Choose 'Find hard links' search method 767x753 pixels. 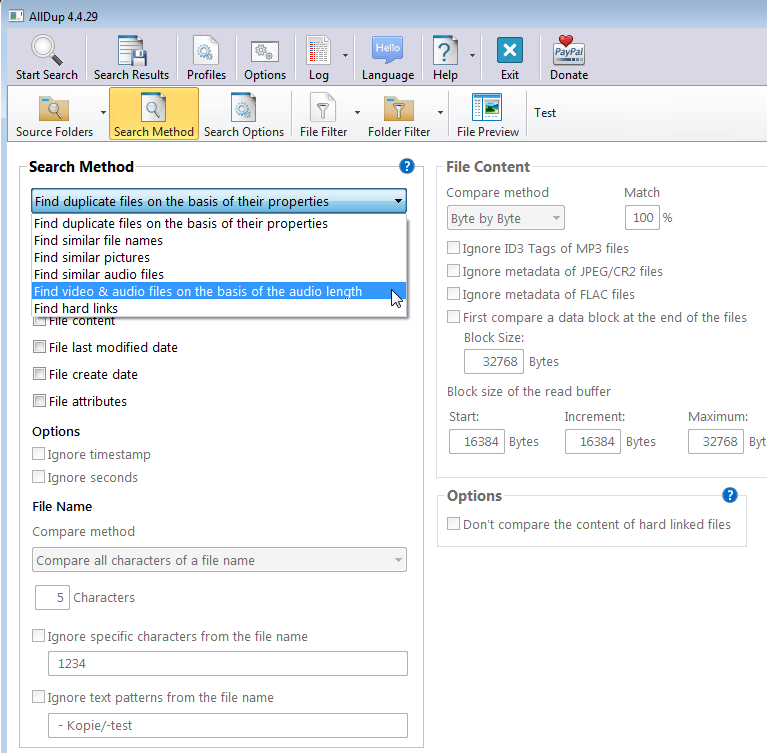coord(76,309)
